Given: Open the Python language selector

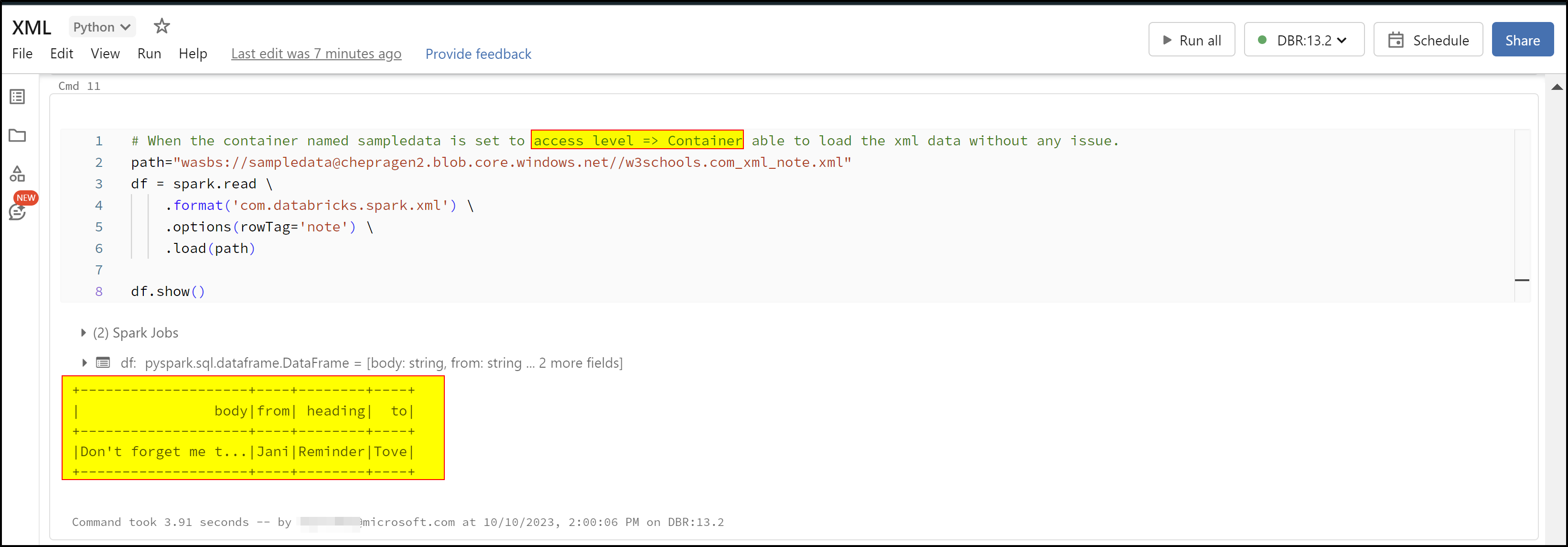Looking at the screenshot, I should (x=101, y=26).
